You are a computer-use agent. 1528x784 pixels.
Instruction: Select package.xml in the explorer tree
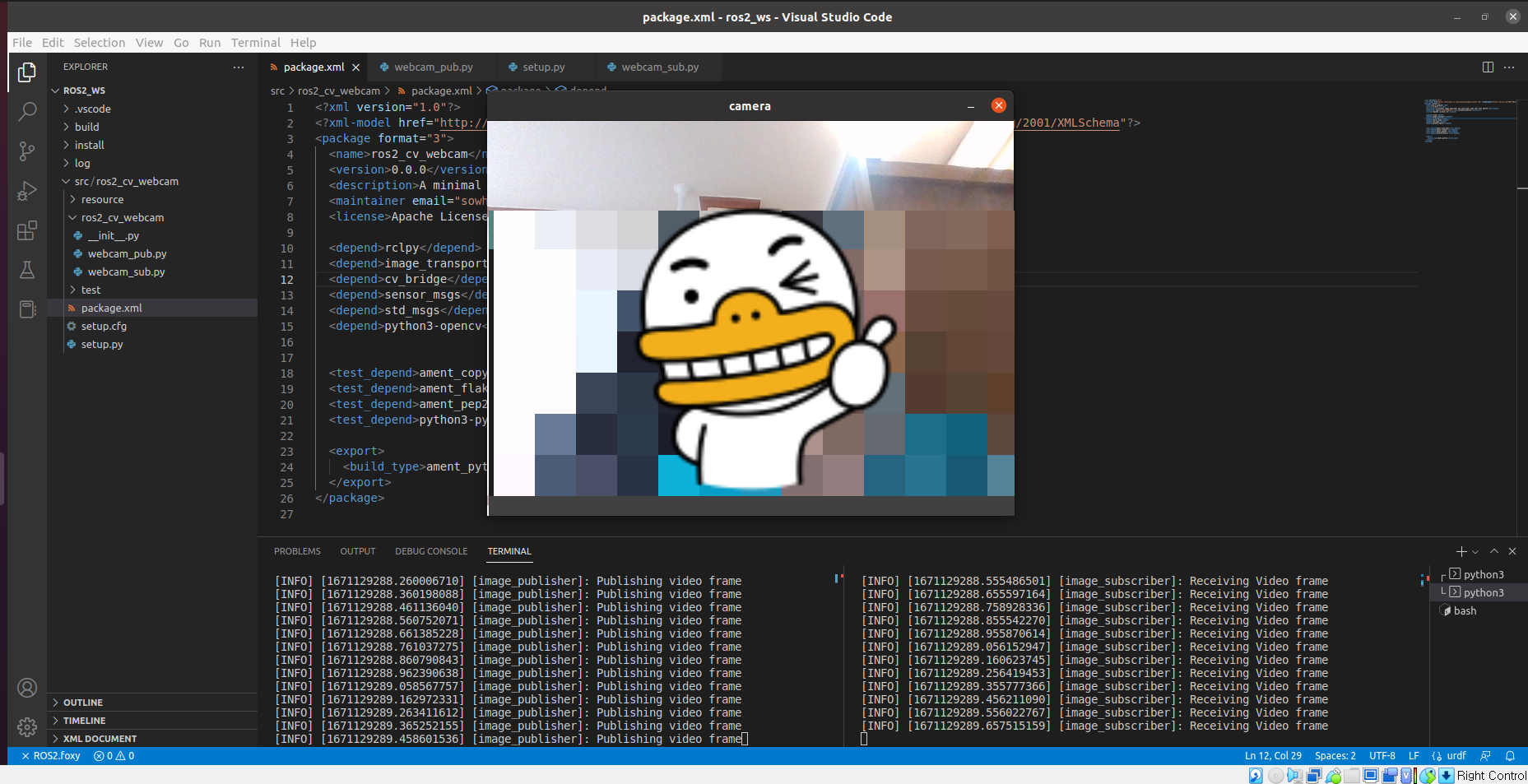(152, 308)
